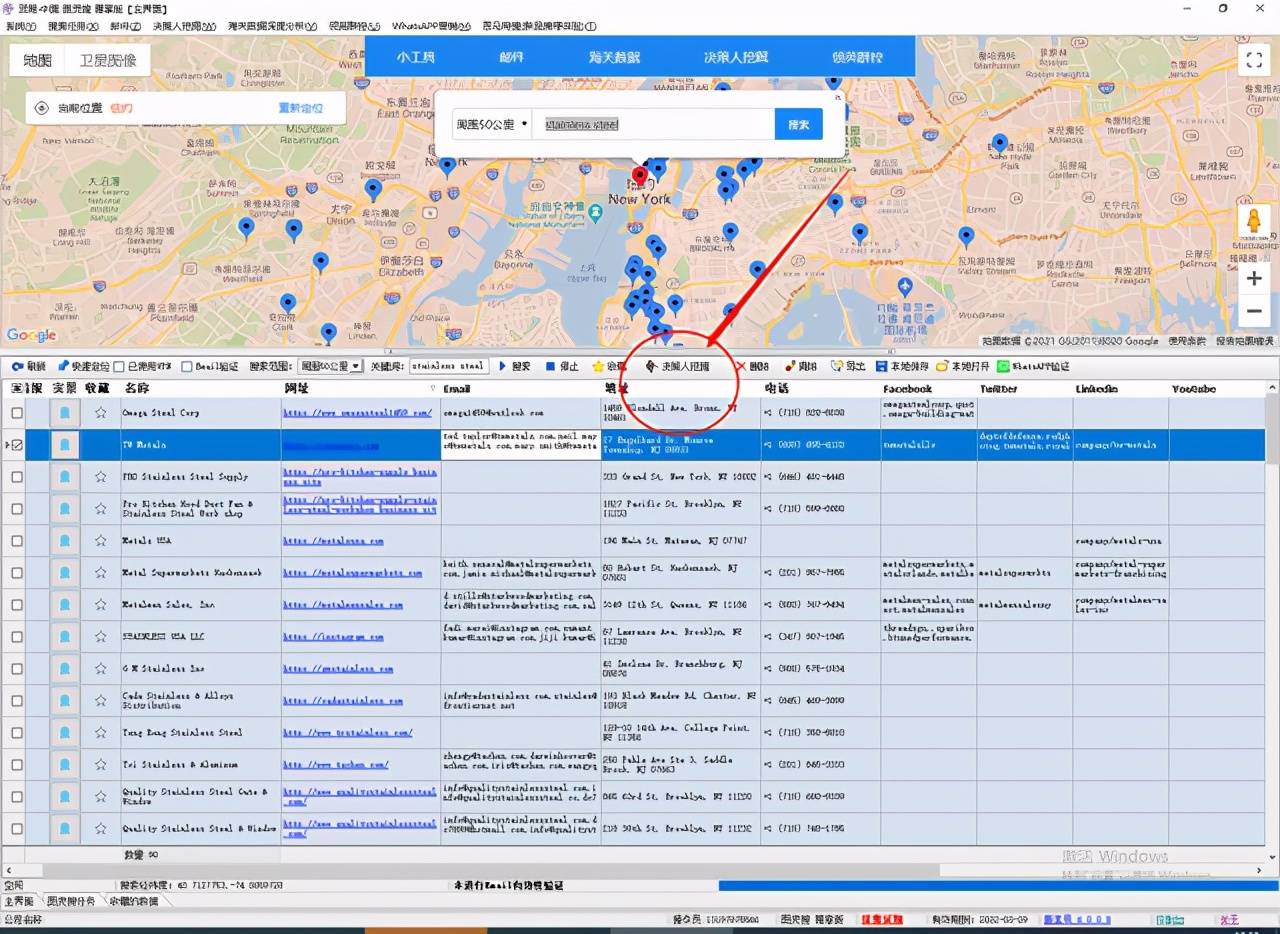Open the 决策人挖掘 tool in the results toolbar
This screenshot has height=934, width=1280.
click(x=678, y=367)
